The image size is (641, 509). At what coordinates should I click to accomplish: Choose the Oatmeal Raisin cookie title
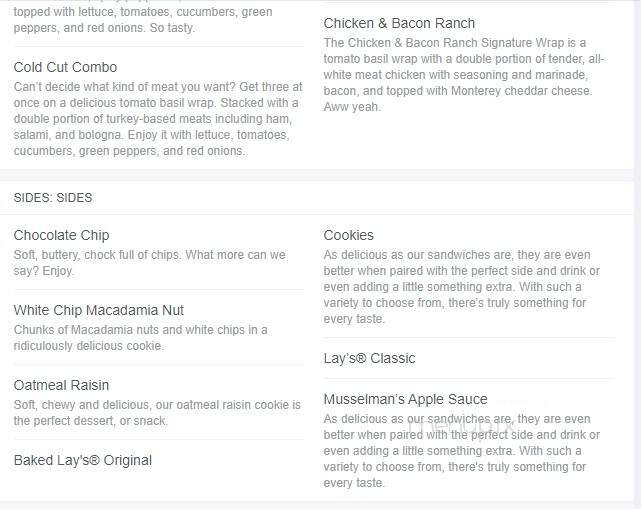coord(61,385)
